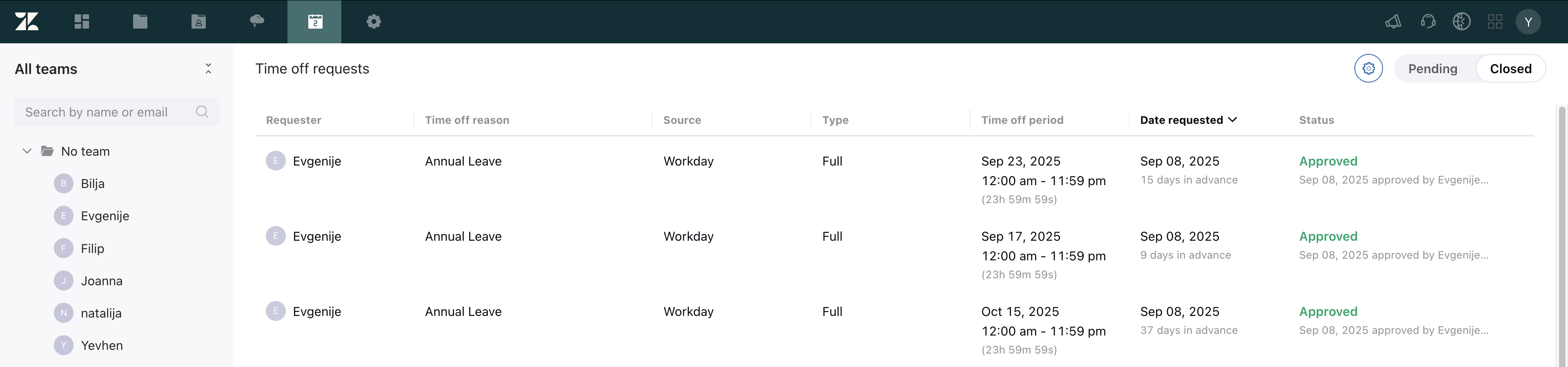Click Approved status for the Sep 17 request
The width and height of the screenshot is (1568, 367).
pos(1328,236)
